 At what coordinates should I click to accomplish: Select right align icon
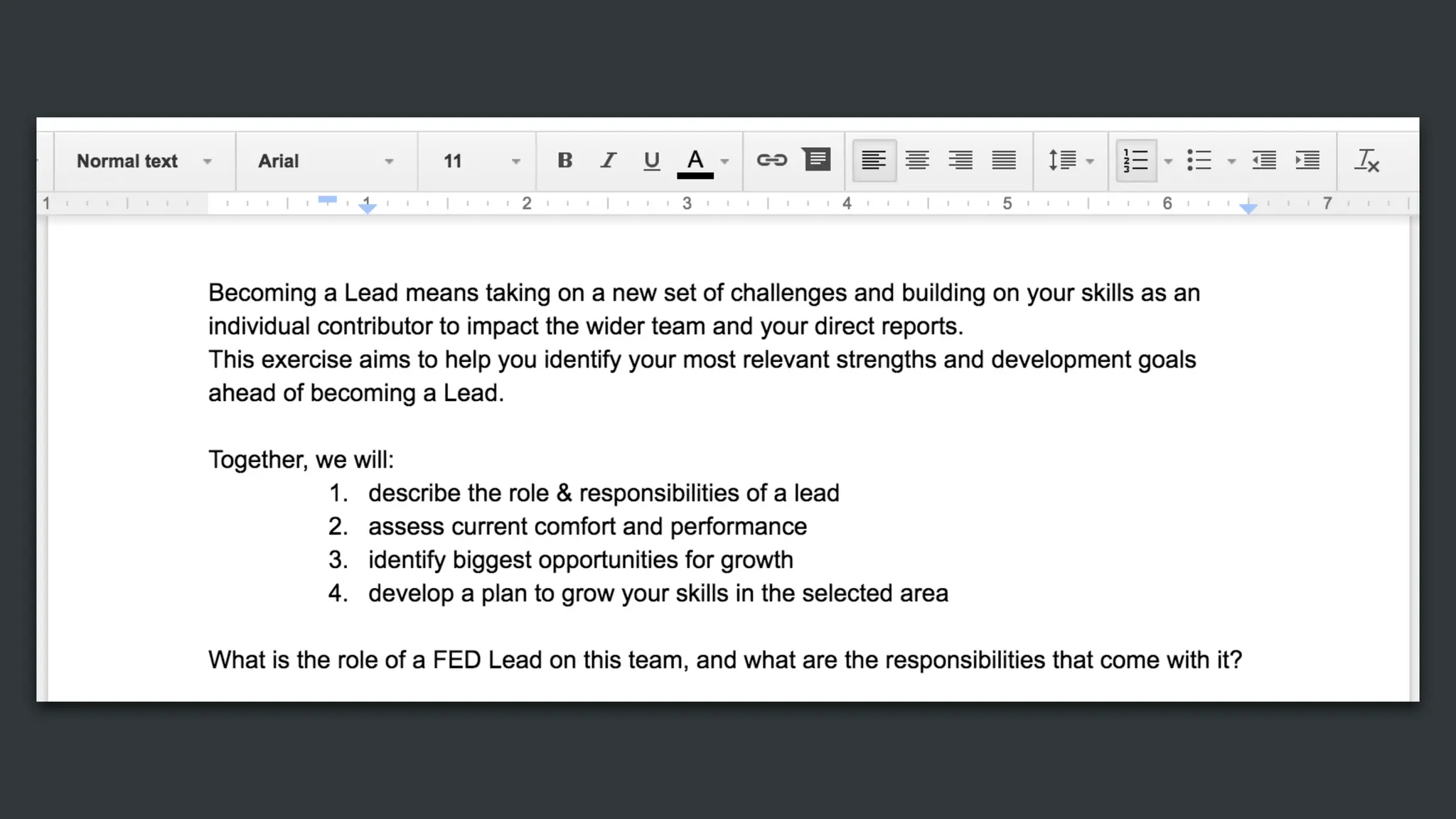tap(960, 161)
